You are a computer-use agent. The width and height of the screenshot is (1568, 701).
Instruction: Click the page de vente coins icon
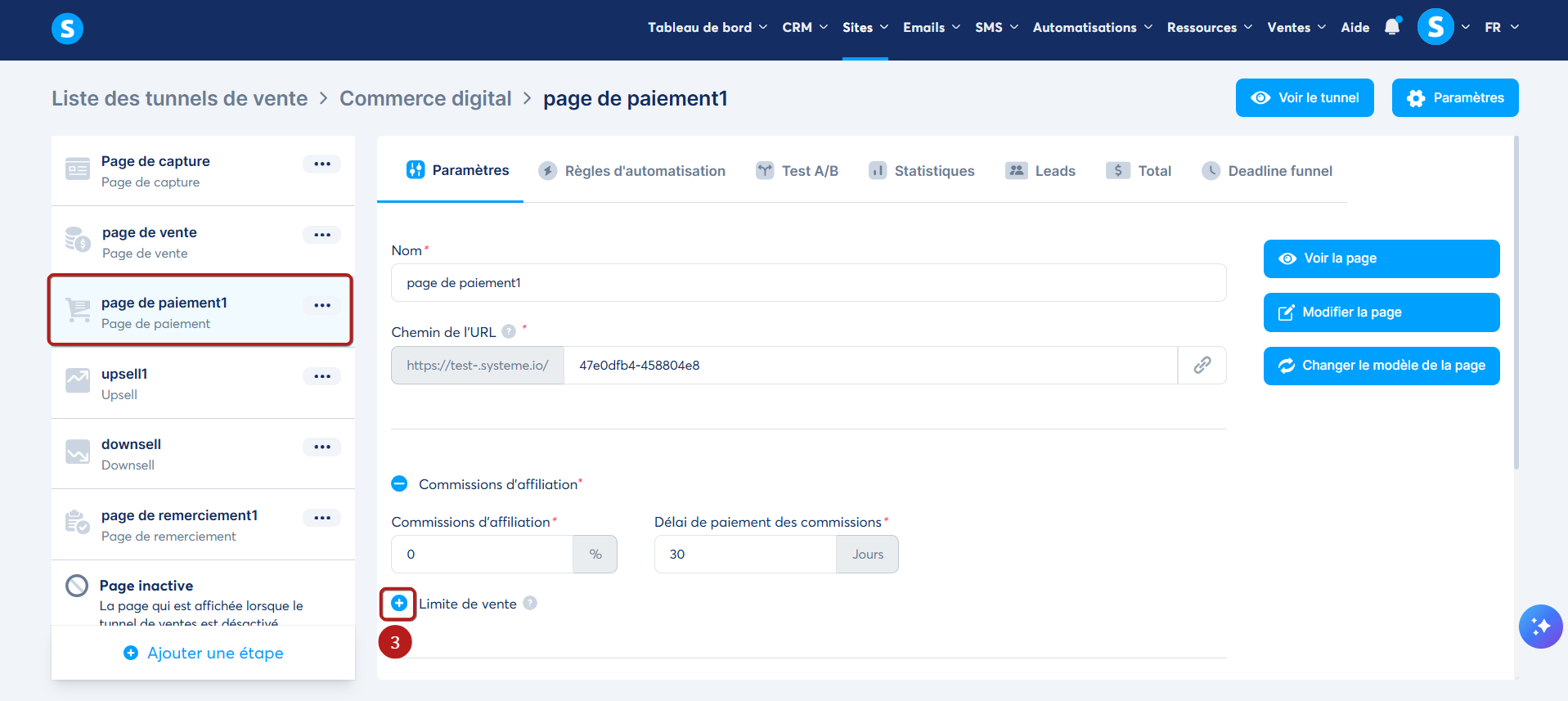point(78,240)
